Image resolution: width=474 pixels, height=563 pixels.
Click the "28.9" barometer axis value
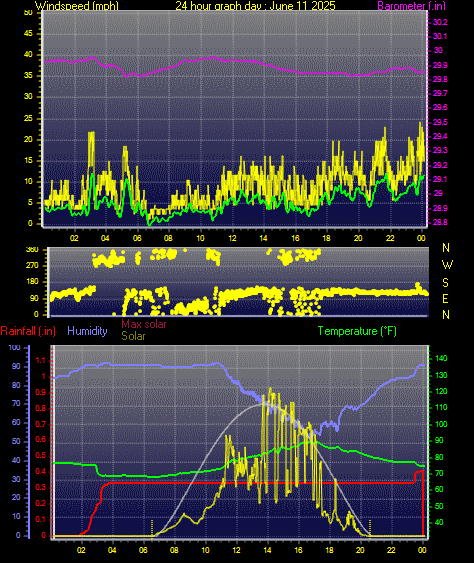(440, 208)
